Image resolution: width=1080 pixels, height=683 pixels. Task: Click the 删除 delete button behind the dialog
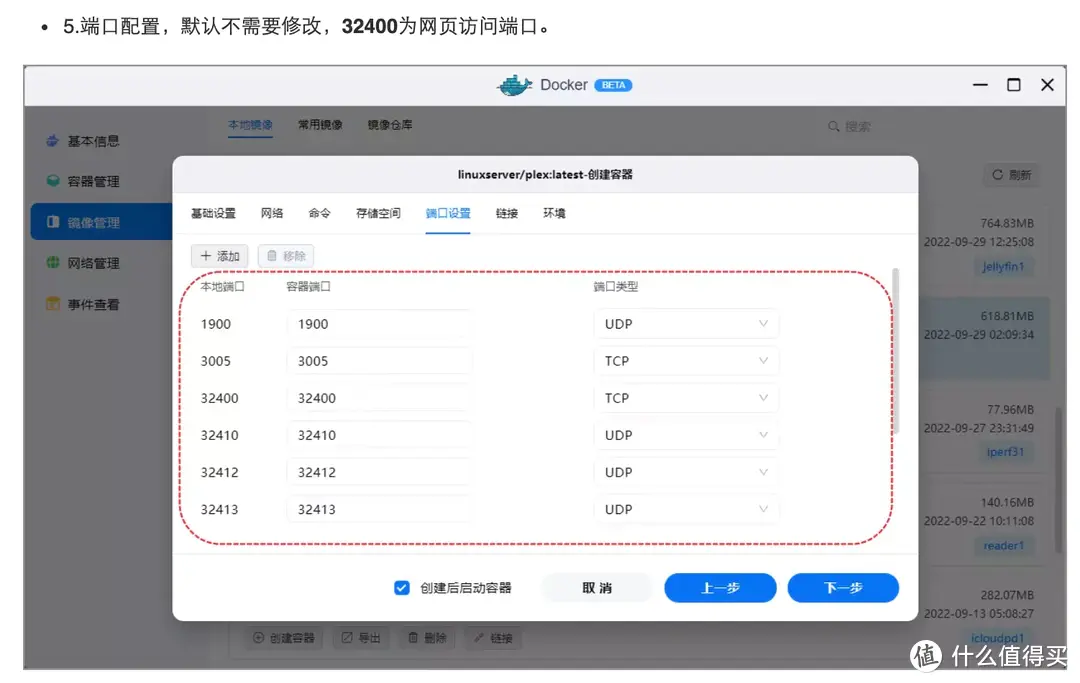(427, 638)
